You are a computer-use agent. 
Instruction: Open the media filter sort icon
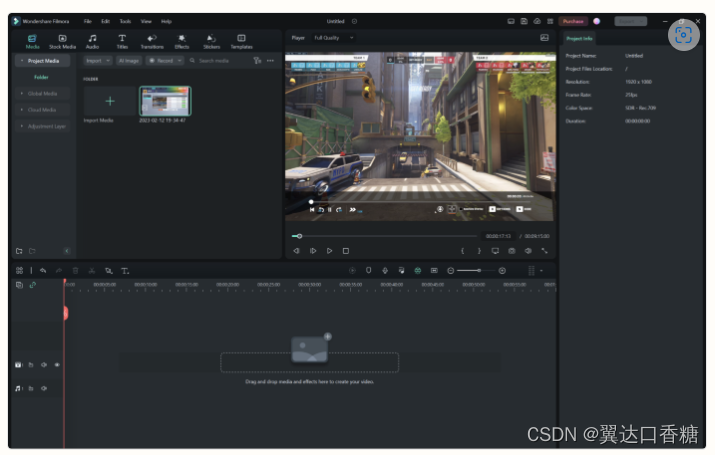point(257,61)
